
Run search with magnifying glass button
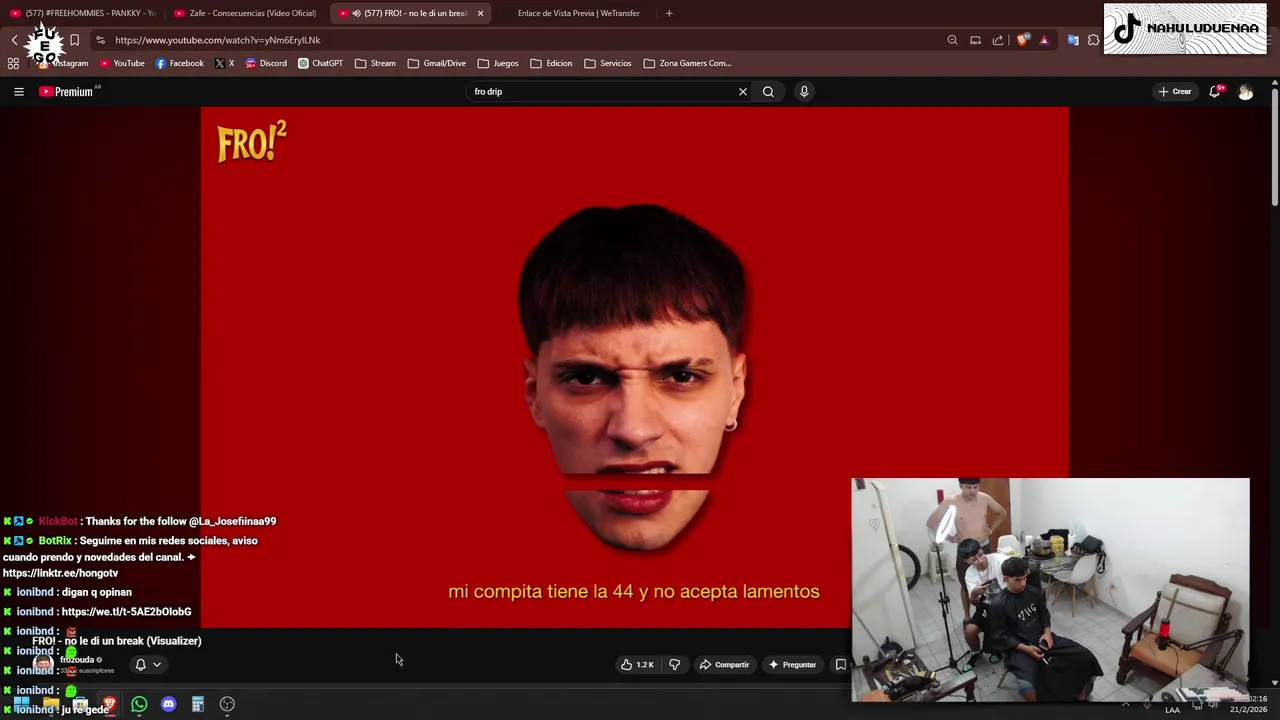768,91
